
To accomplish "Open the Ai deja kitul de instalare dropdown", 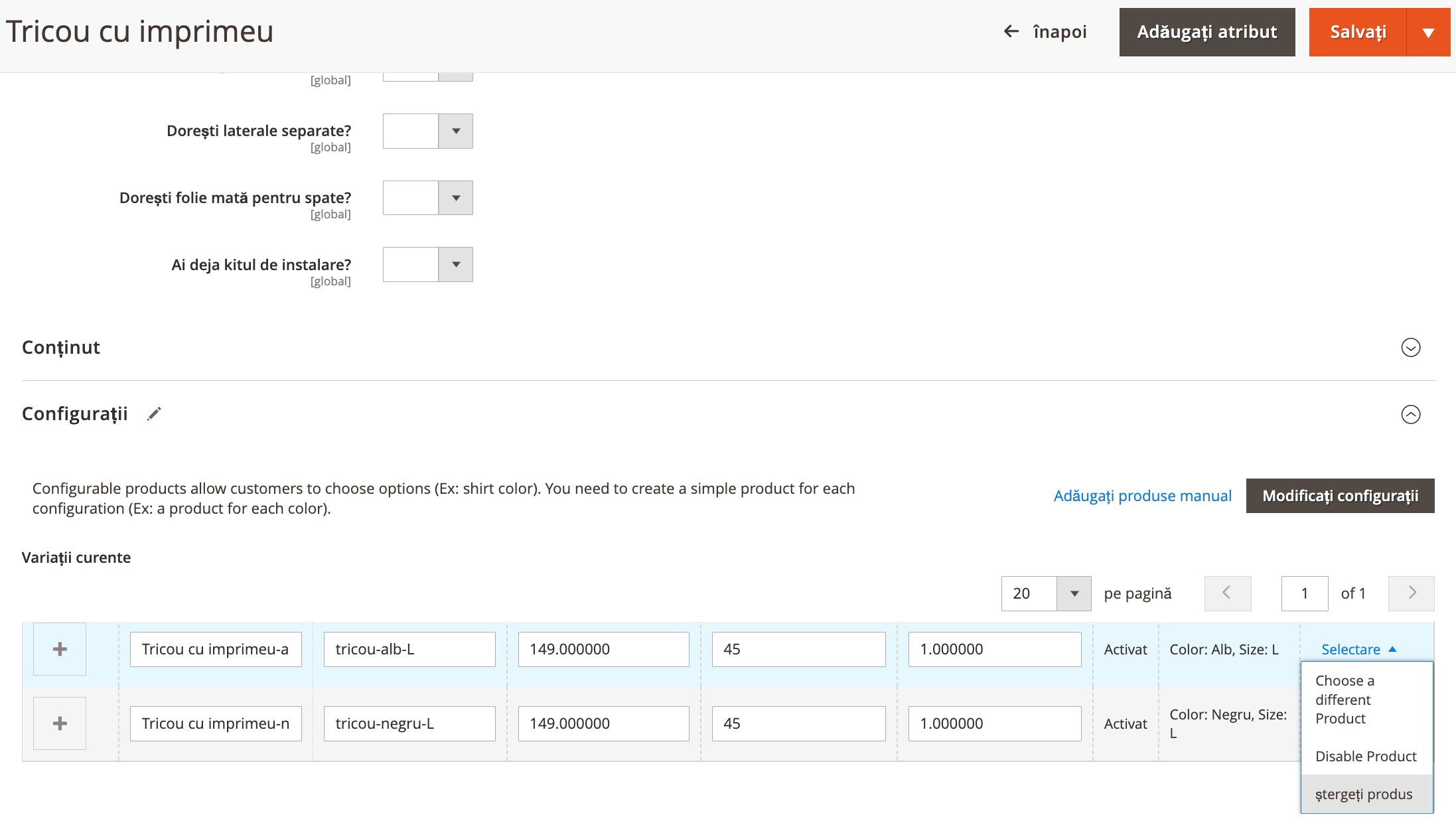I will [x=428, y=264].
